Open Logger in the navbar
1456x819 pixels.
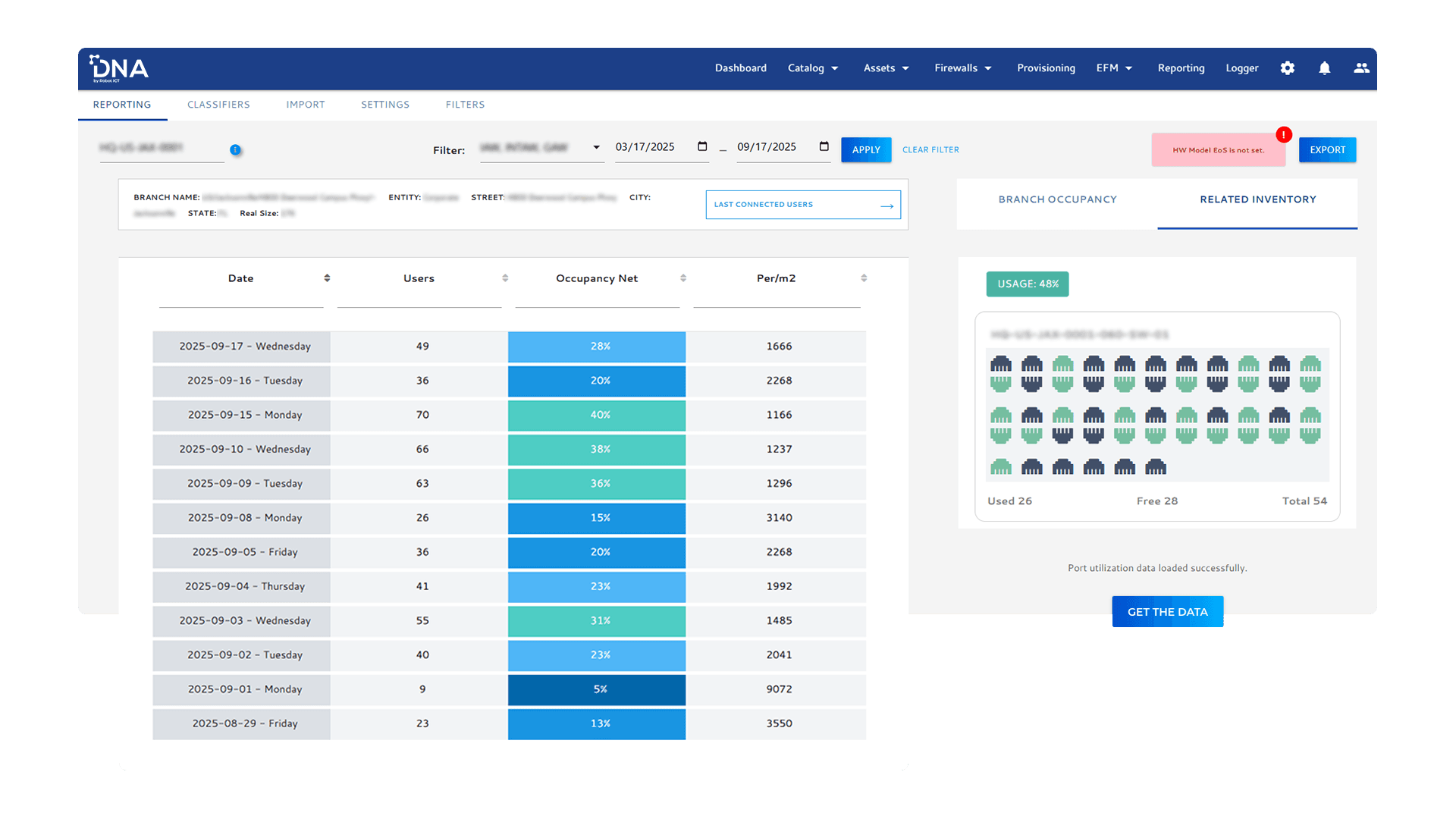click(x=1242, y=68)
